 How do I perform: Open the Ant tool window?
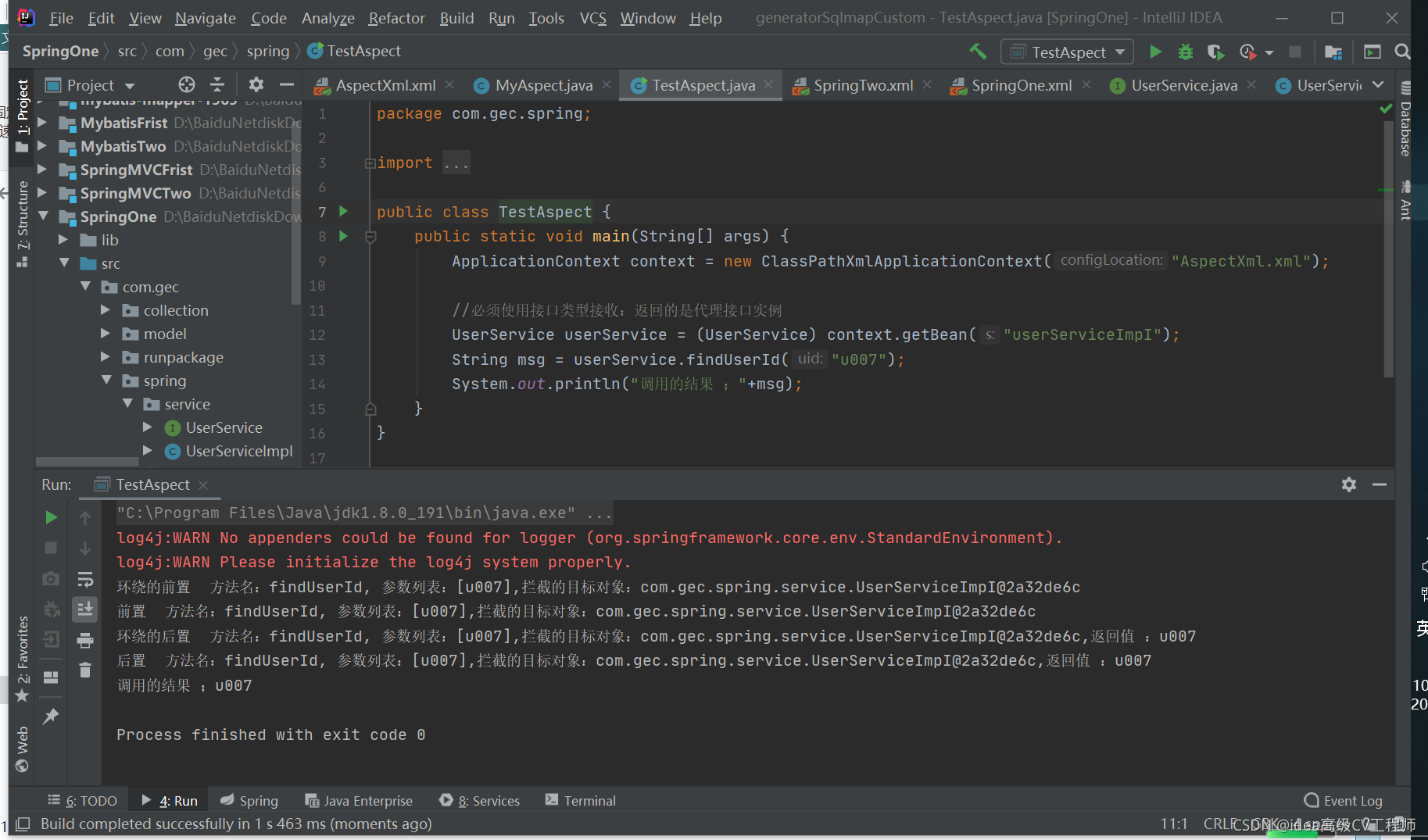click(1405, 201)
